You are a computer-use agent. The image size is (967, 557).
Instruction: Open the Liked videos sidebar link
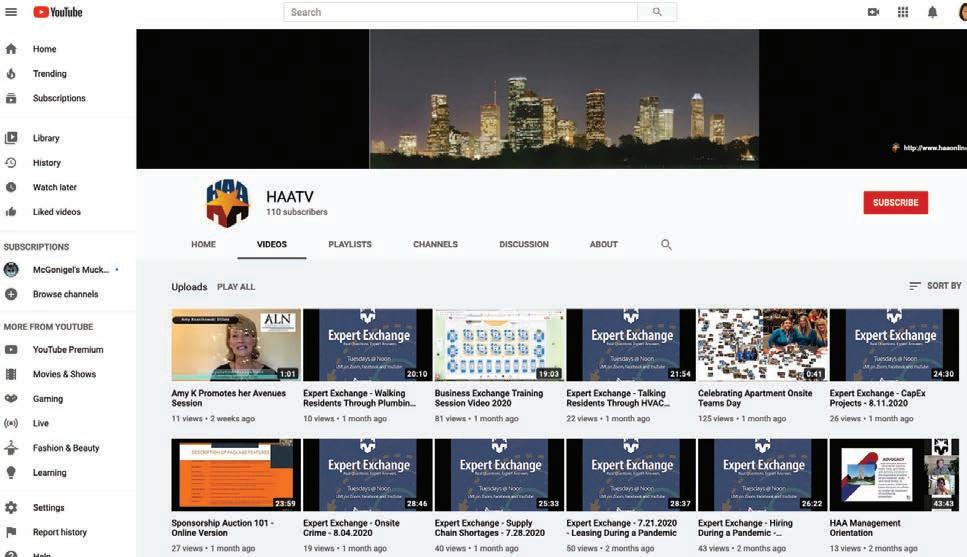[57, 212]
